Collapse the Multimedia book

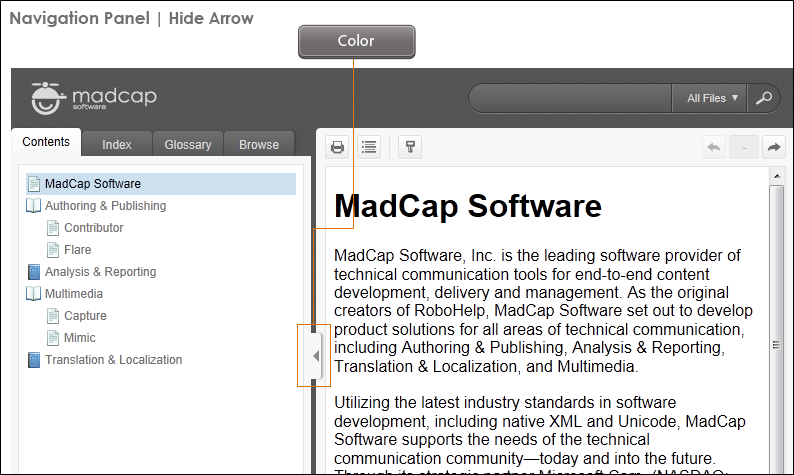(x=74, y=294)
